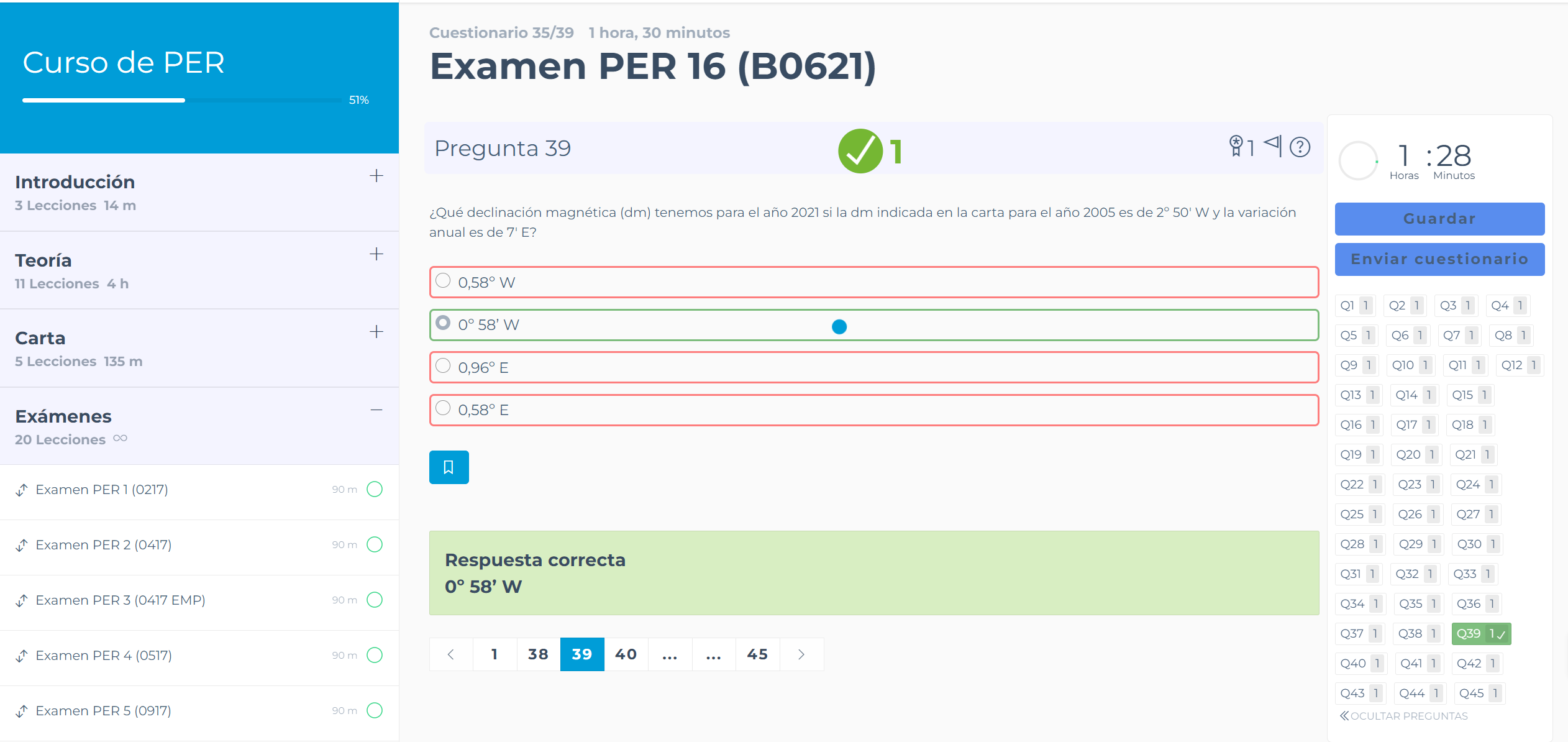1568x742 pixels.
Task: Click the report flag icon in question header
Action: pyautogui.click(x=1272, y=145)
